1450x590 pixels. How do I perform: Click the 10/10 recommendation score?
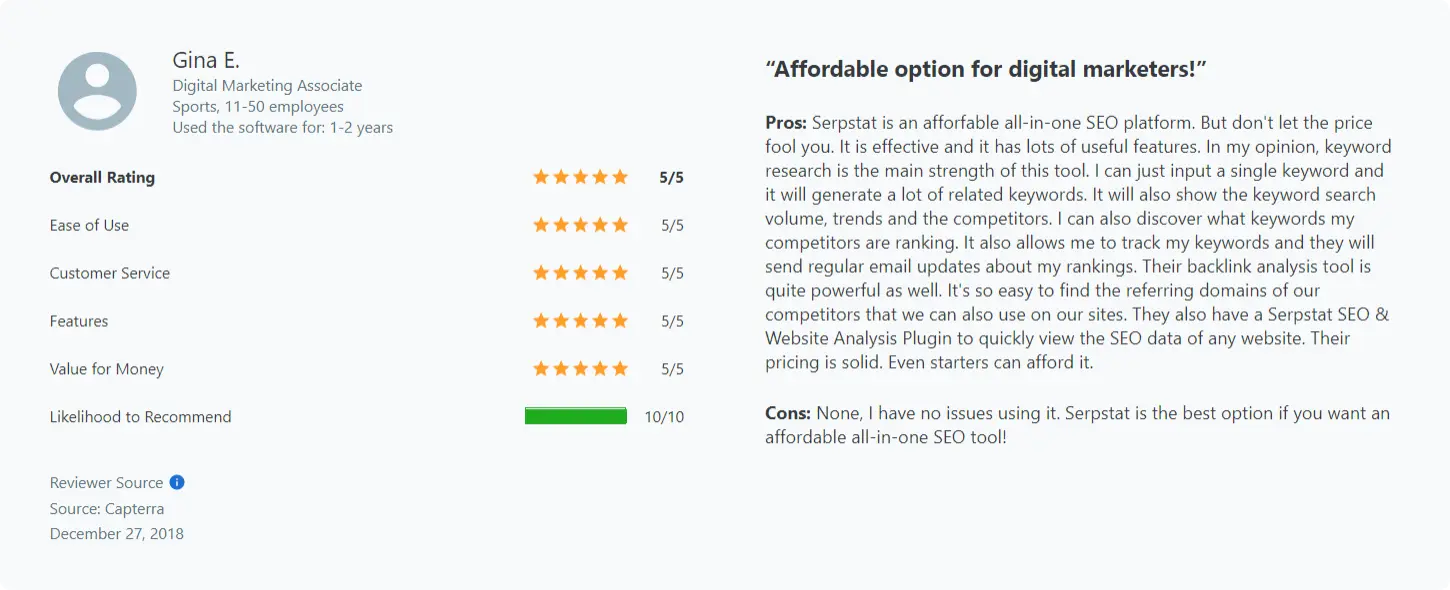(664, 417)
